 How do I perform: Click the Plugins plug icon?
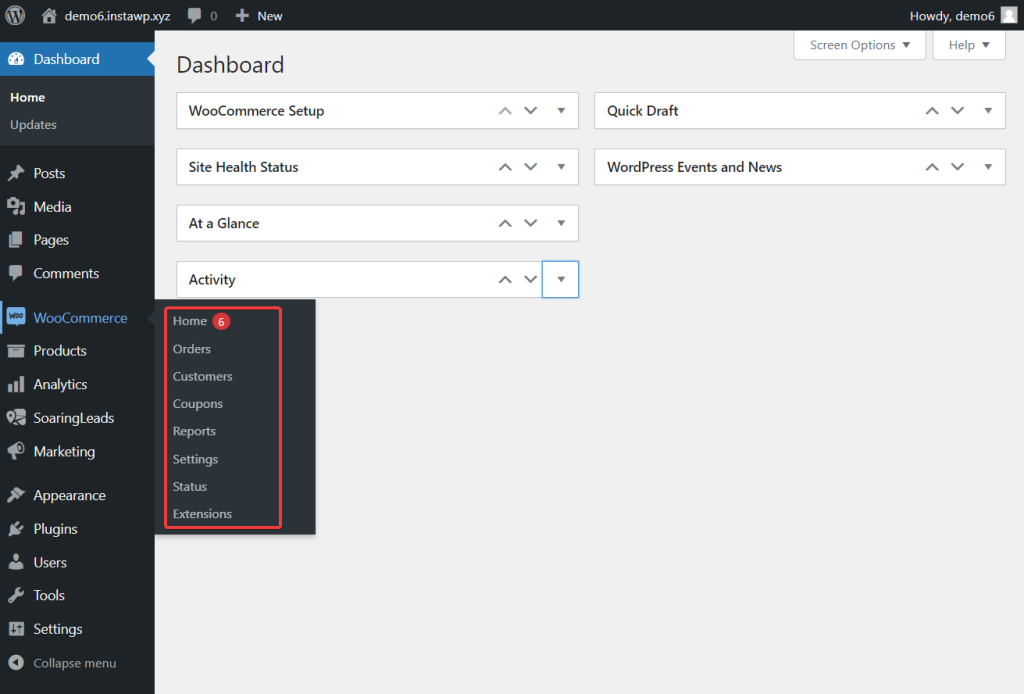(16, 528)
